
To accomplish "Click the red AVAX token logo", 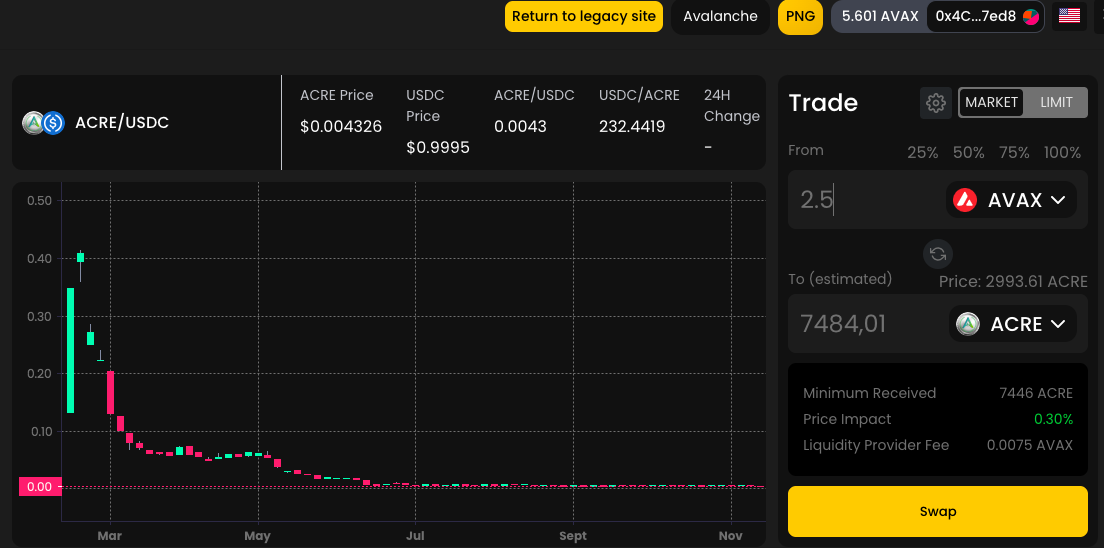I will (x=965, y=200).
